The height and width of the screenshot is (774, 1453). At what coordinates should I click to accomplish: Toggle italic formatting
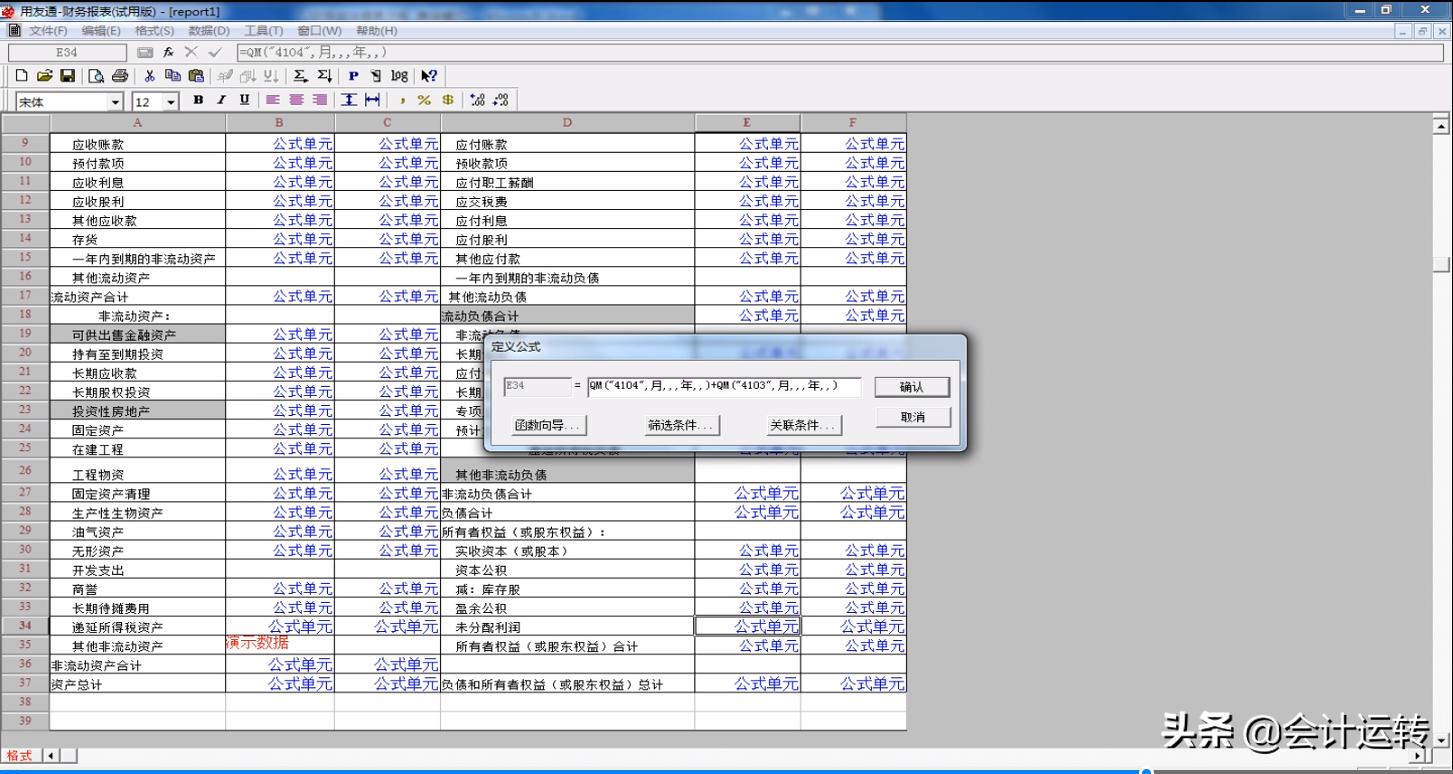pos(221,100)
